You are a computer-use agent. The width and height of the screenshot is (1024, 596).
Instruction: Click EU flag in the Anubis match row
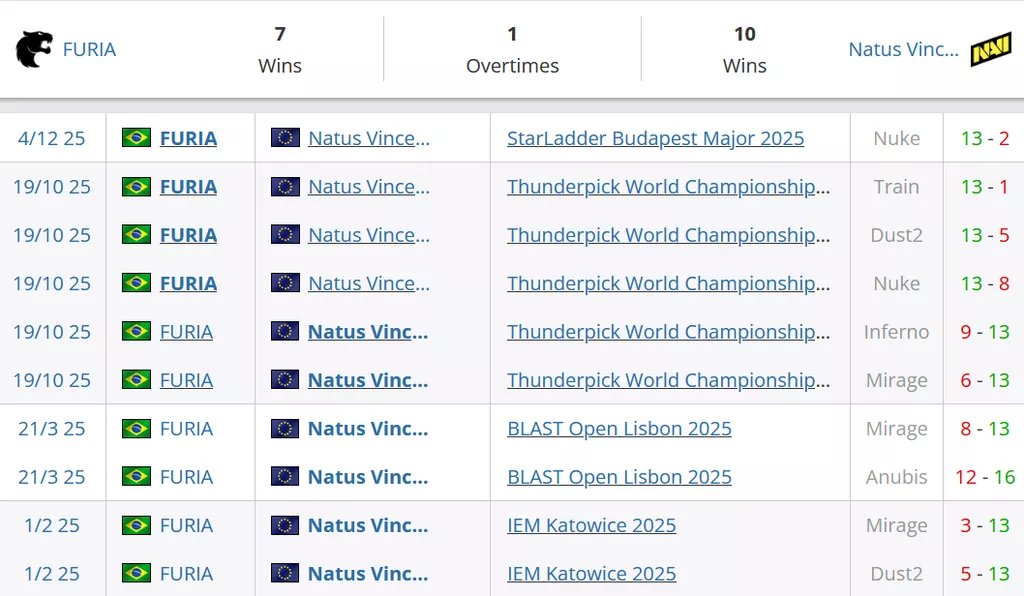point(285,477)
